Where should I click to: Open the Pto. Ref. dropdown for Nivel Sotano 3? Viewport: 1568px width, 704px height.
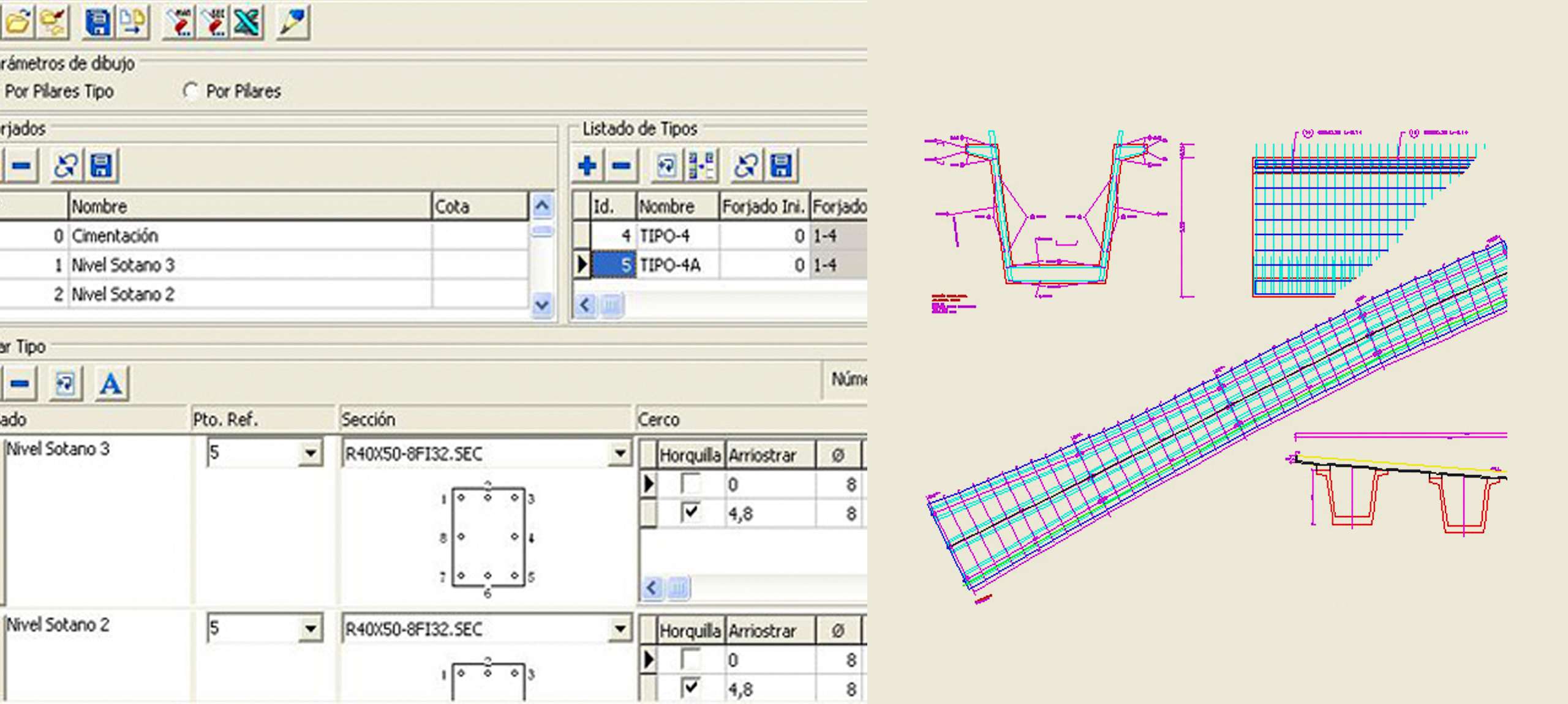[311, 454]
